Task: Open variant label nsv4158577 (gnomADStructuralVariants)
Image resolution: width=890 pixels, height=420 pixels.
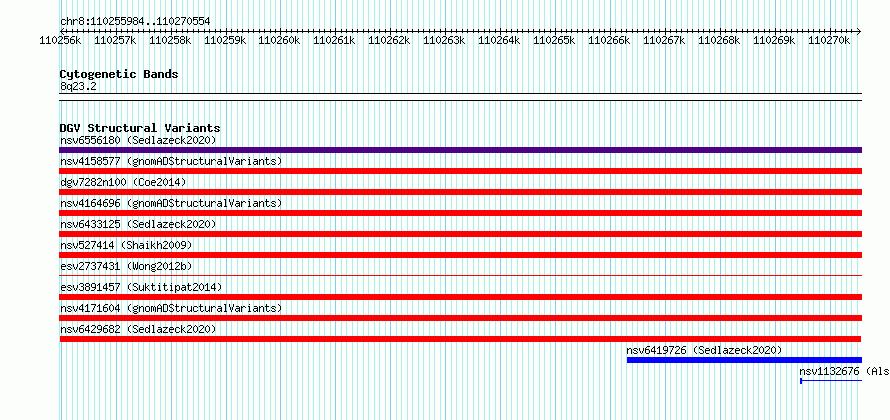Action: [171, 161]
